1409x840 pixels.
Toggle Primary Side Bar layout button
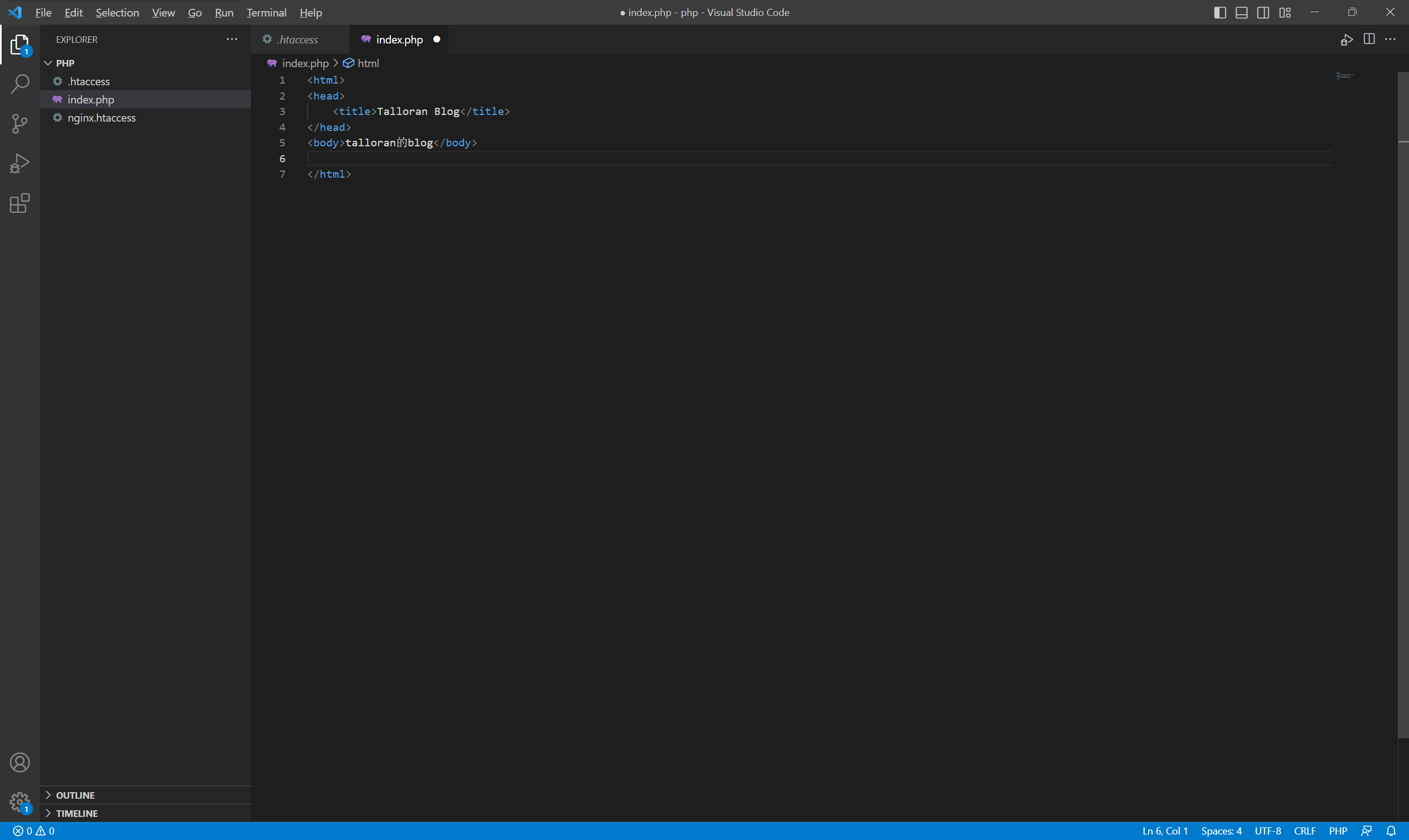1220,13
